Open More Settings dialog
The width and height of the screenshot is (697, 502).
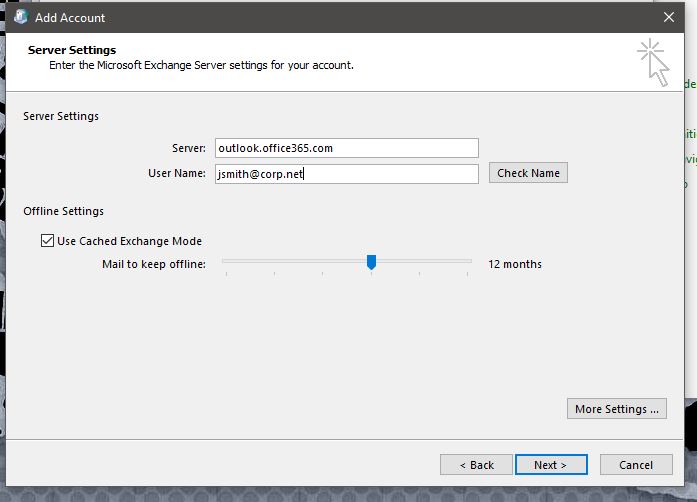[x=617, y=409]
